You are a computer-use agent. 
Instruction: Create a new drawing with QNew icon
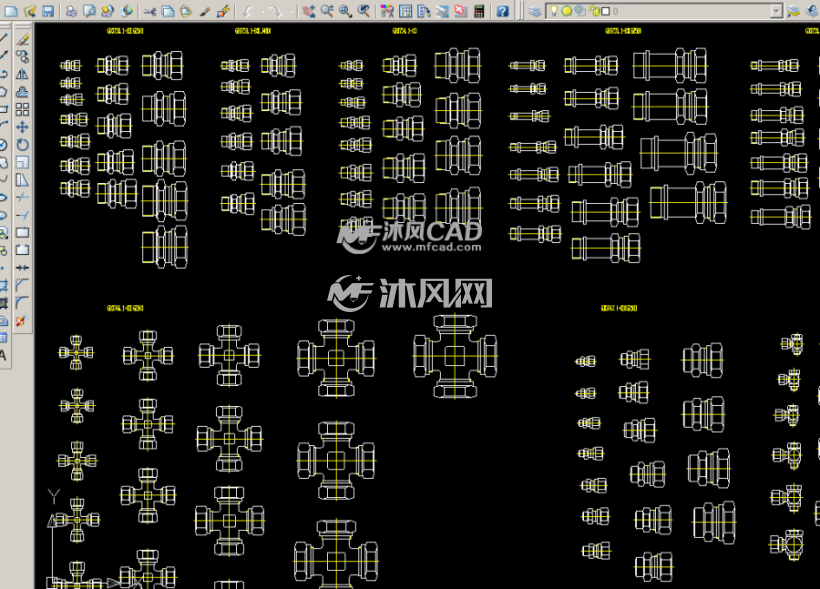(x=11, y=10)
